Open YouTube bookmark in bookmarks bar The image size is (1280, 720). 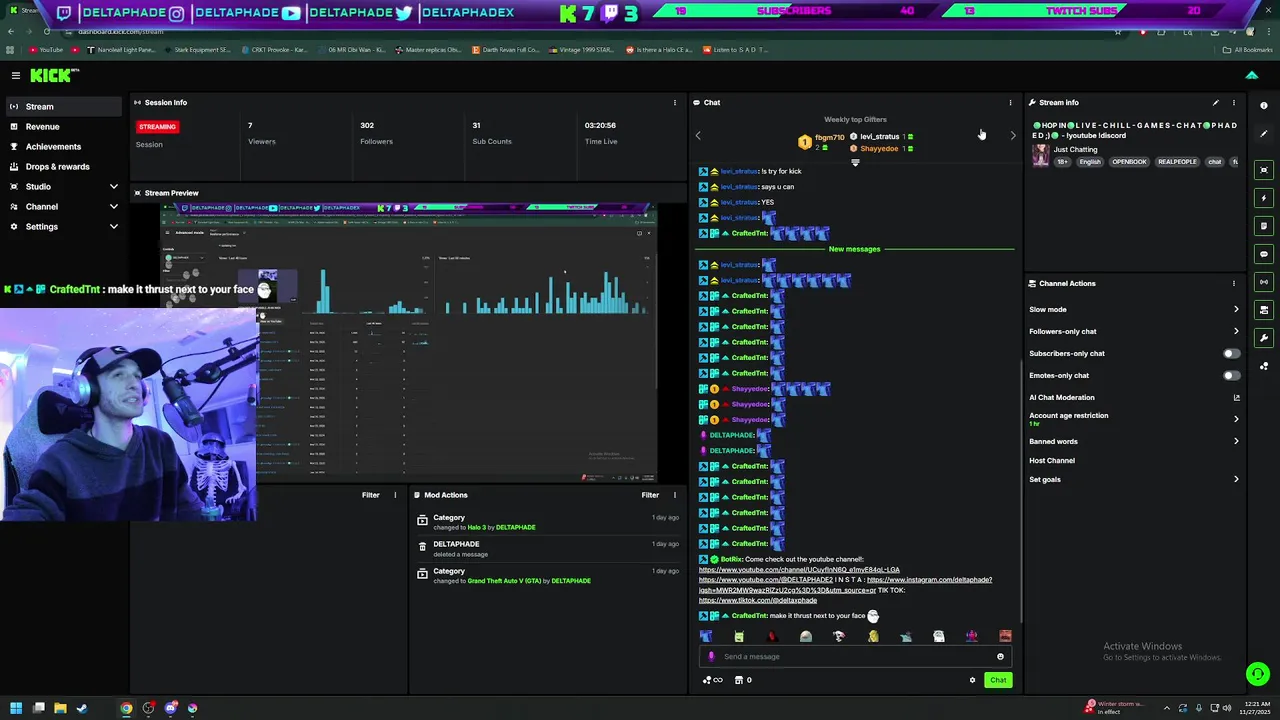[46, 50]
